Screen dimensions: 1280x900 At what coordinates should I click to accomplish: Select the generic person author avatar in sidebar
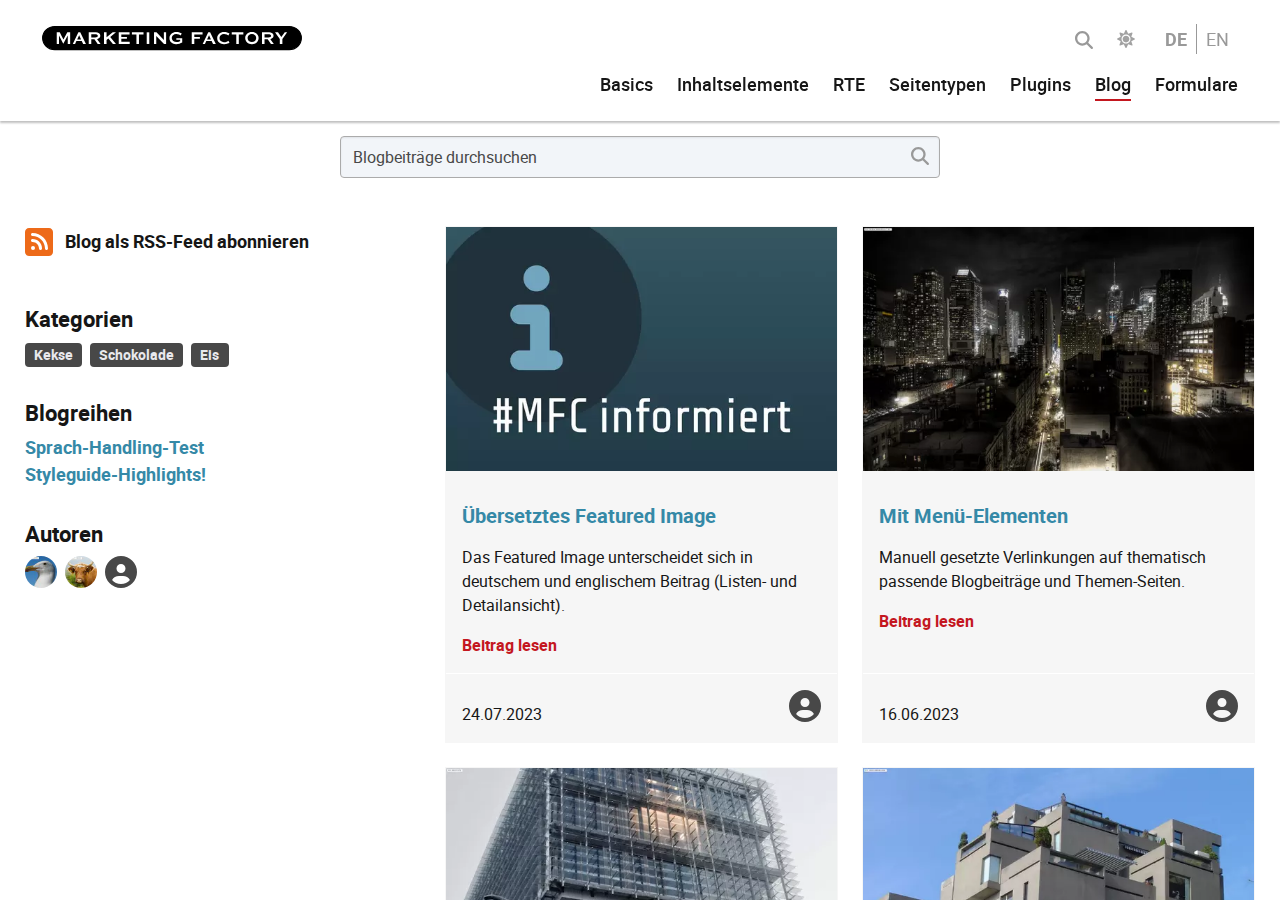point(121,572)
